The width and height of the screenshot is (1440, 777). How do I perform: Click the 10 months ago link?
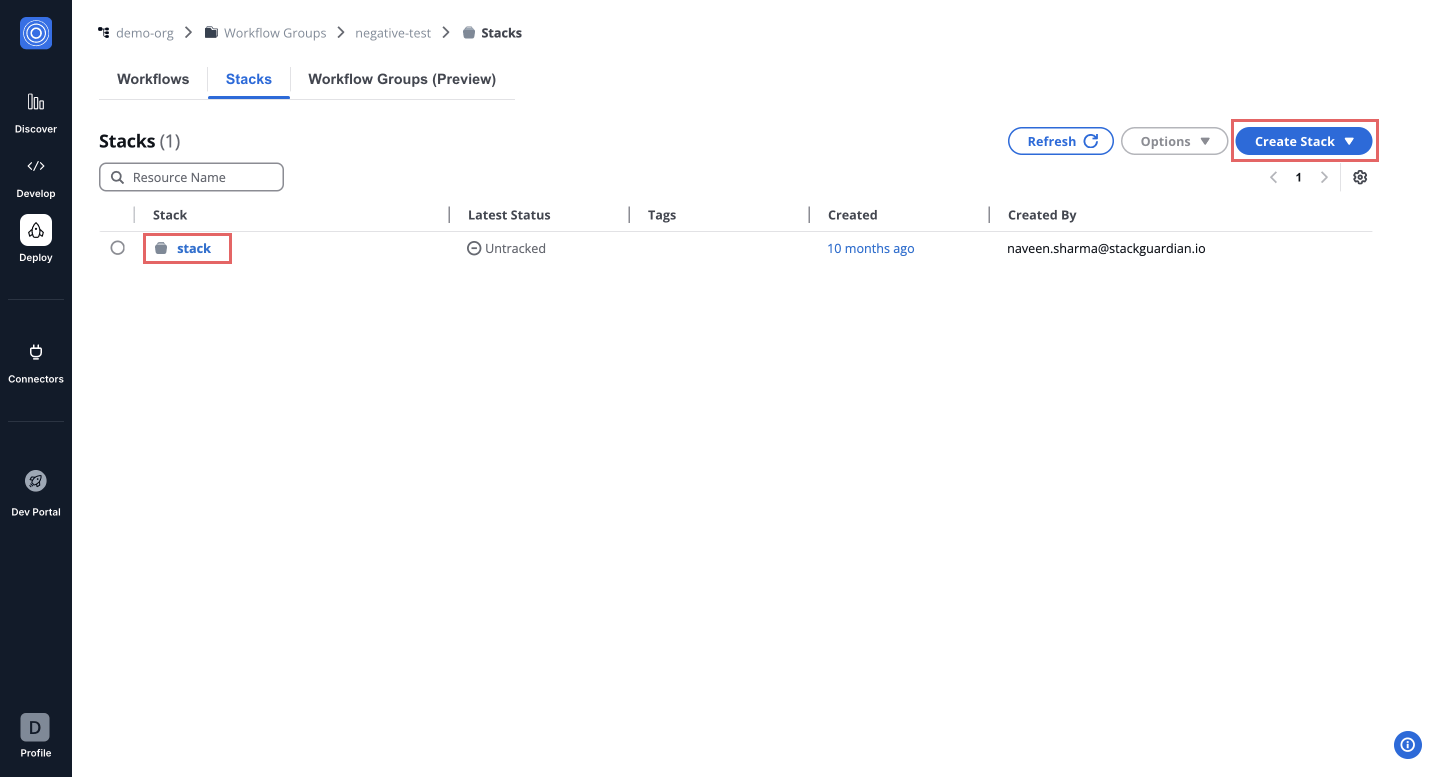click(870, 248)
